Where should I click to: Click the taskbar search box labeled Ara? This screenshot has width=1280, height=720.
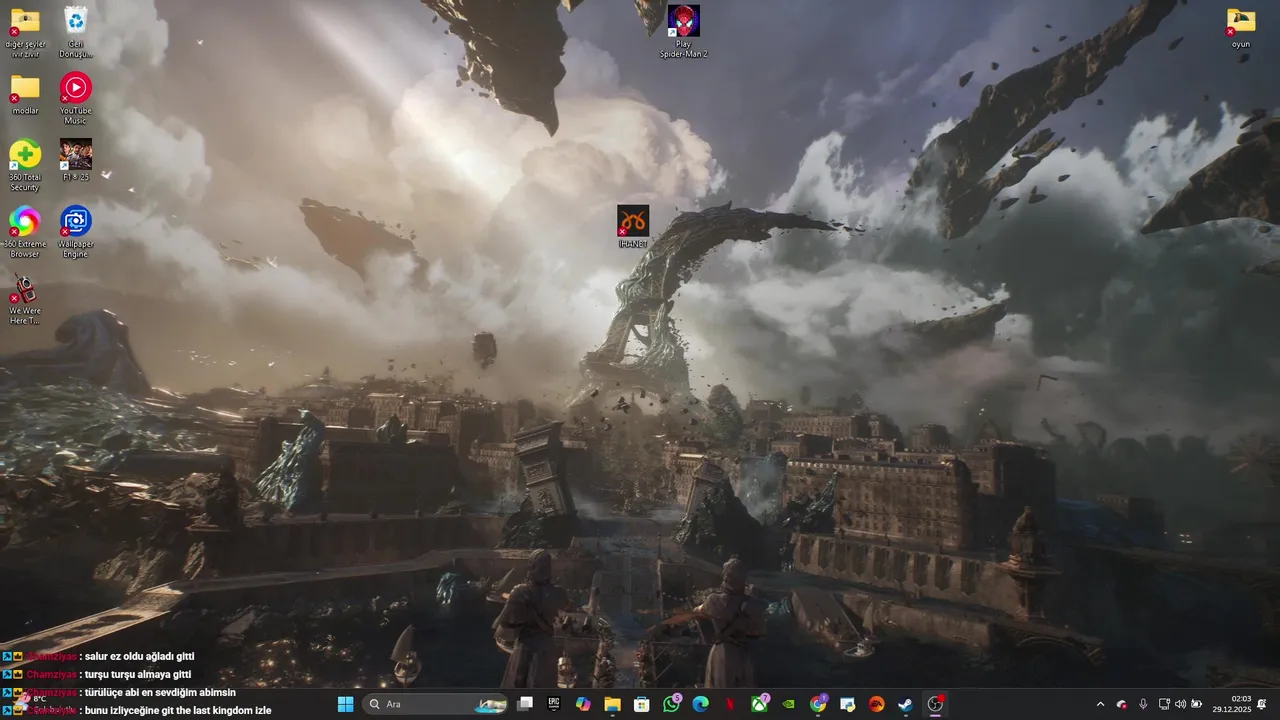click(x=436, y=704)
